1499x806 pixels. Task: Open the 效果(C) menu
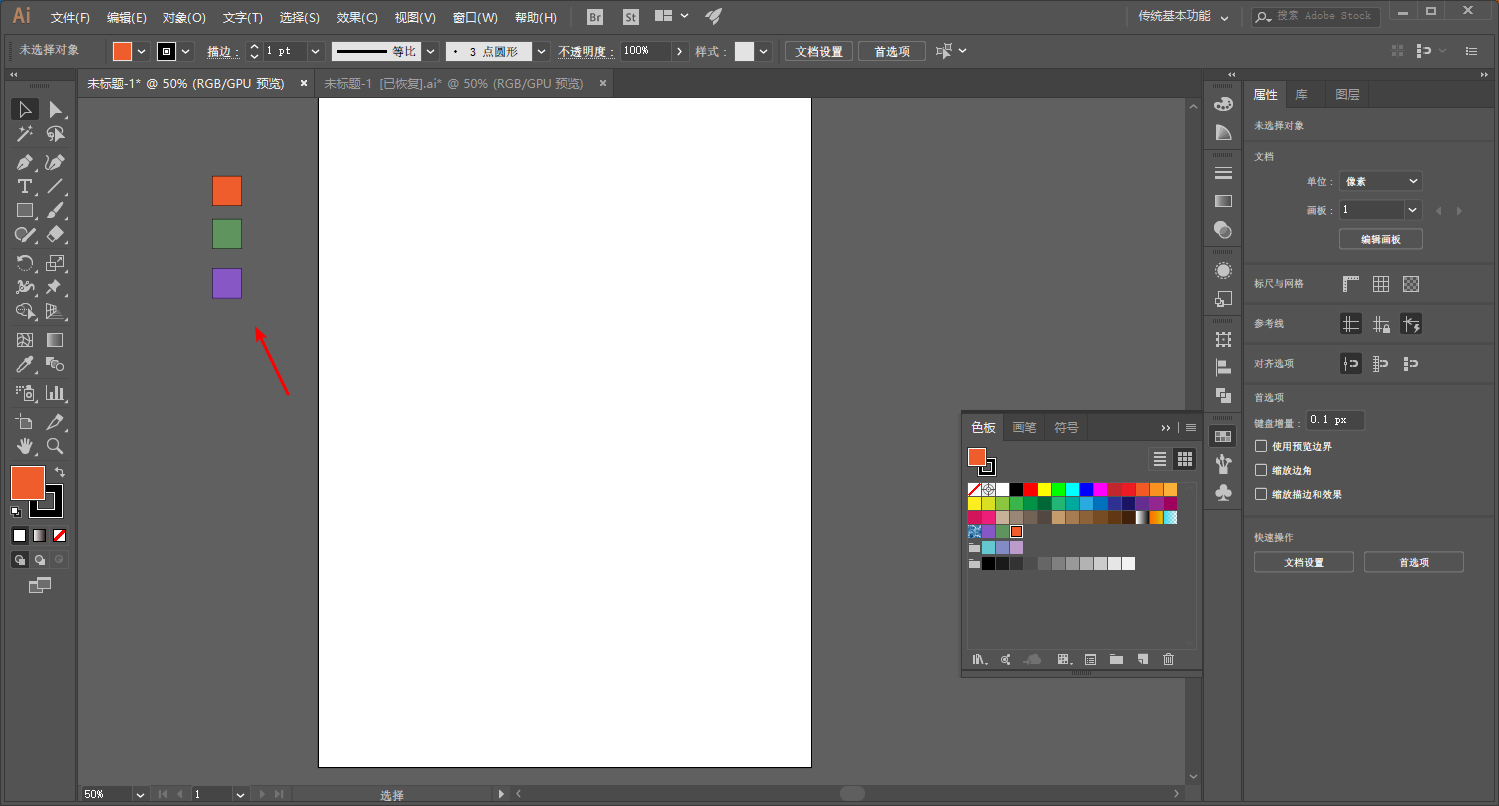pyautogui.click(x=357, y=17)
